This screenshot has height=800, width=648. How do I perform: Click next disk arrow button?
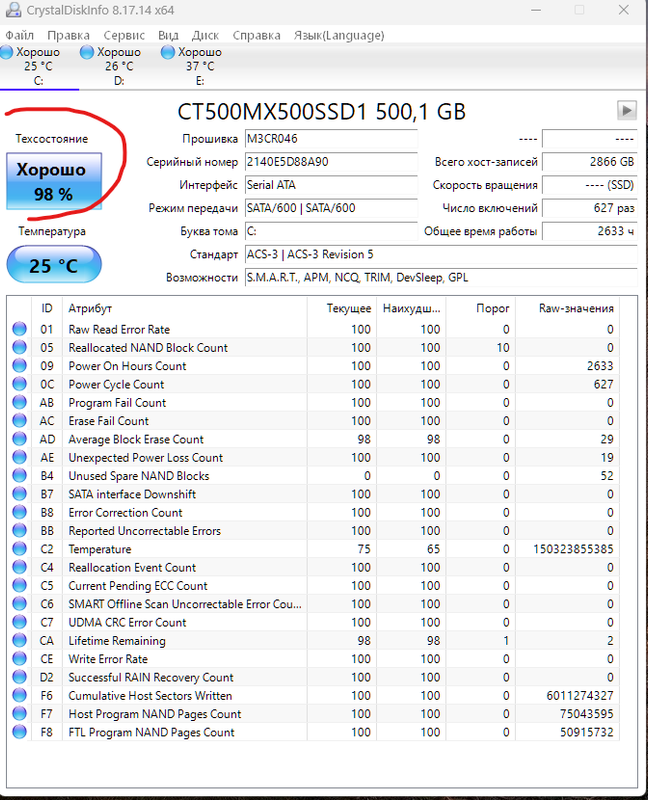click(x=627, y=110)
